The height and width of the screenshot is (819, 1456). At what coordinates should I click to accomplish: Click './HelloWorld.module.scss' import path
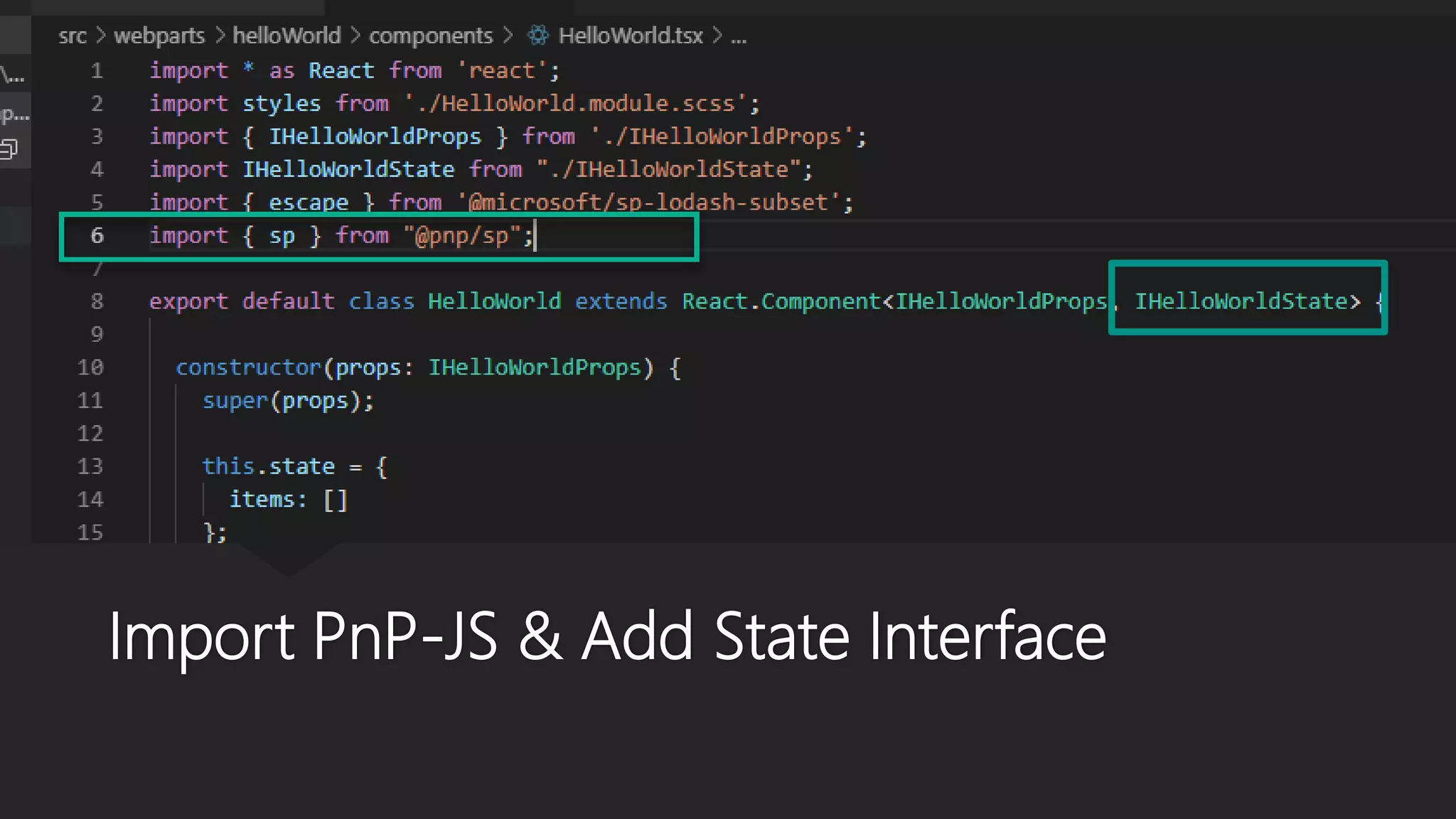click(x=575, y=104)
